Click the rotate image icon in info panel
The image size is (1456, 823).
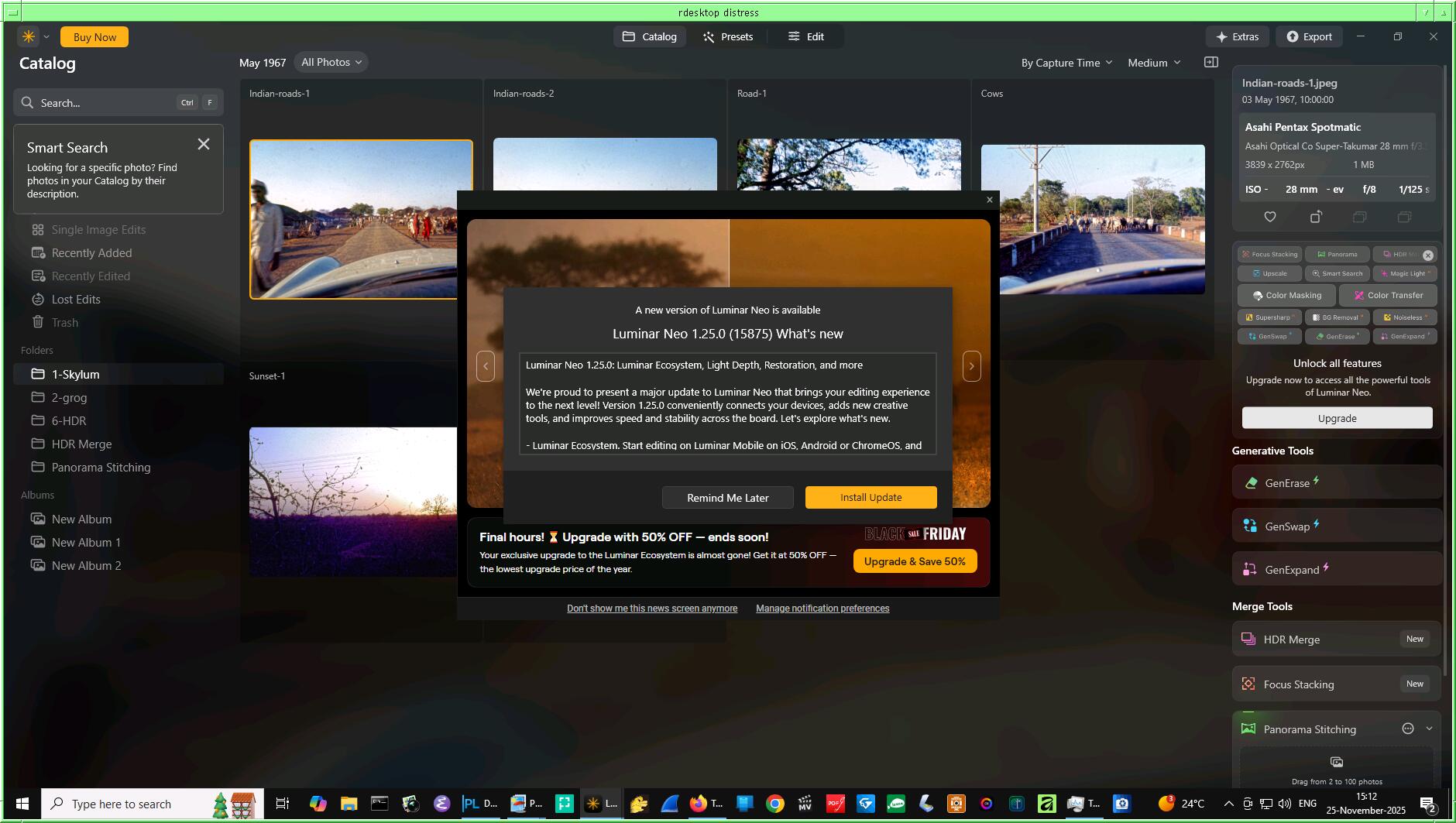click(x=1315, y=218)
